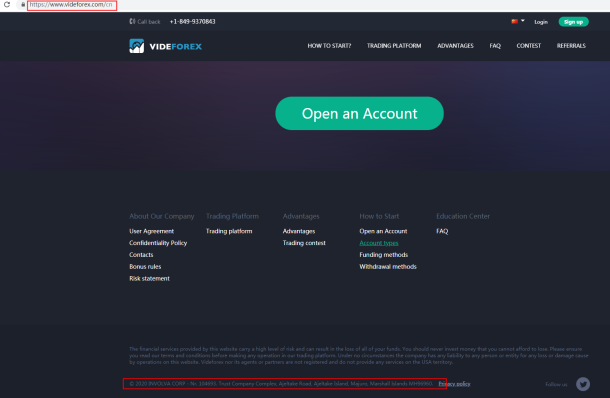Image resolution: width=610 pixels, height=398 pixels.
Task: Open Trading platform footer link
Action: 229,231
